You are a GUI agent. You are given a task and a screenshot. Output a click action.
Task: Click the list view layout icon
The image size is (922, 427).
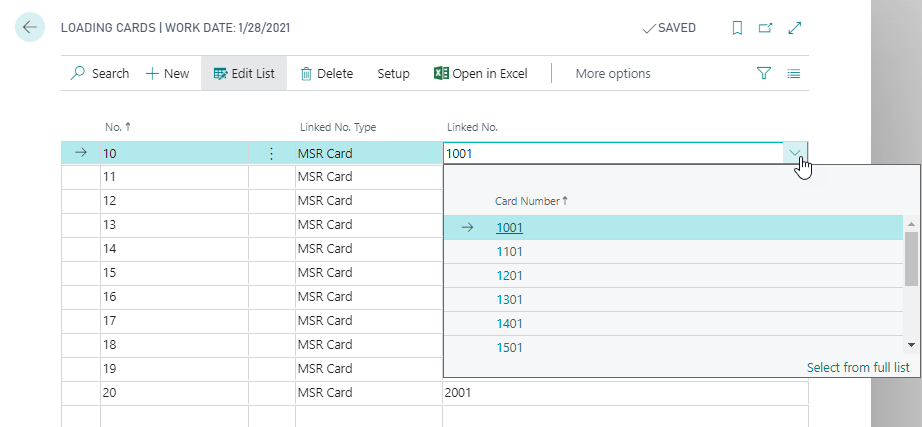point(794,73)
